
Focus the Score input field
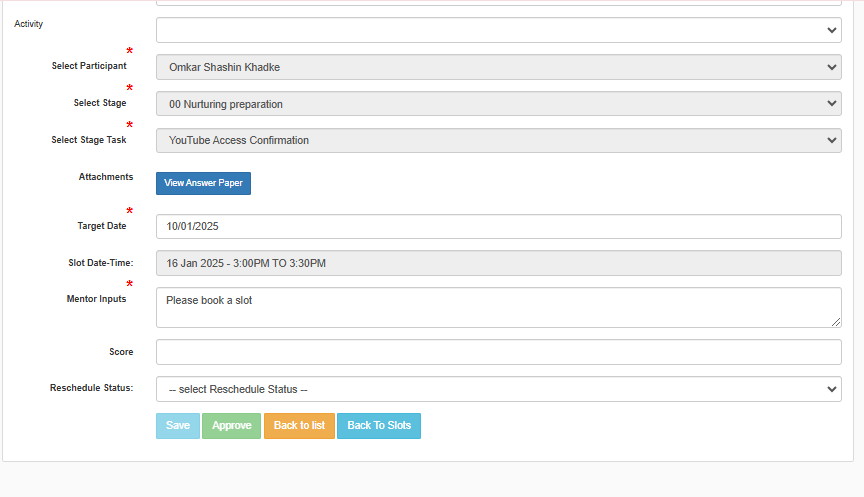point(498,352)
